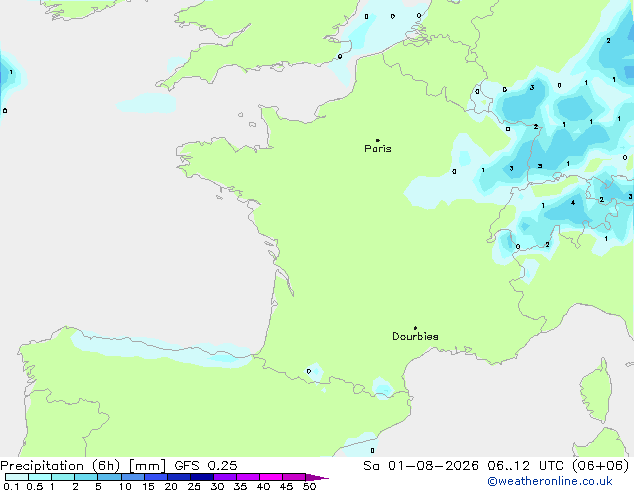Pick the dark blue legend swatch between 25 and 30
This screenshot has width=634, height=490.
click(x=202, y=477)
